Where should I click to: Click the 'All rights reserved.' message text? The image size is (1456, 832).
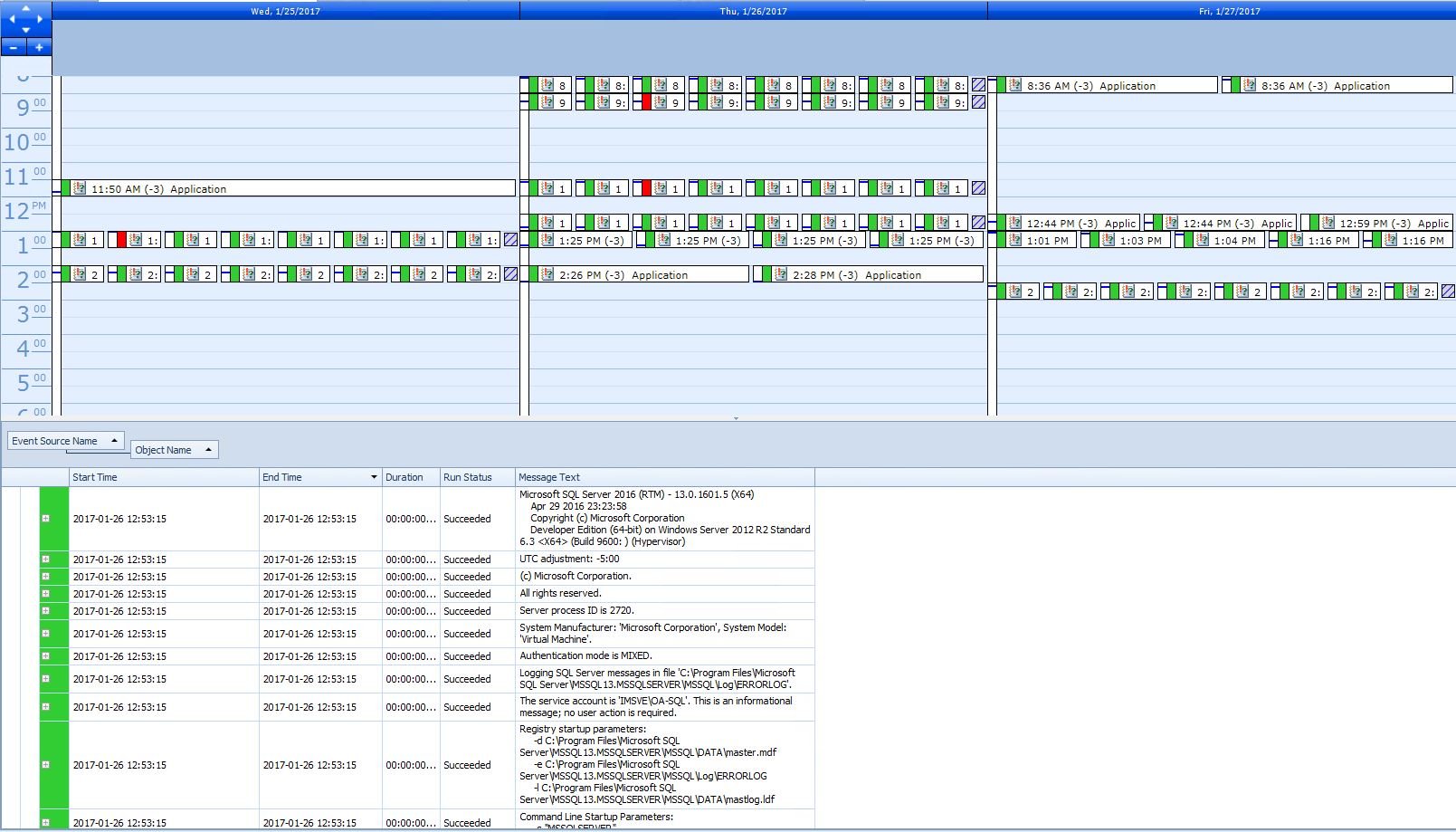(x=560, y=594)
